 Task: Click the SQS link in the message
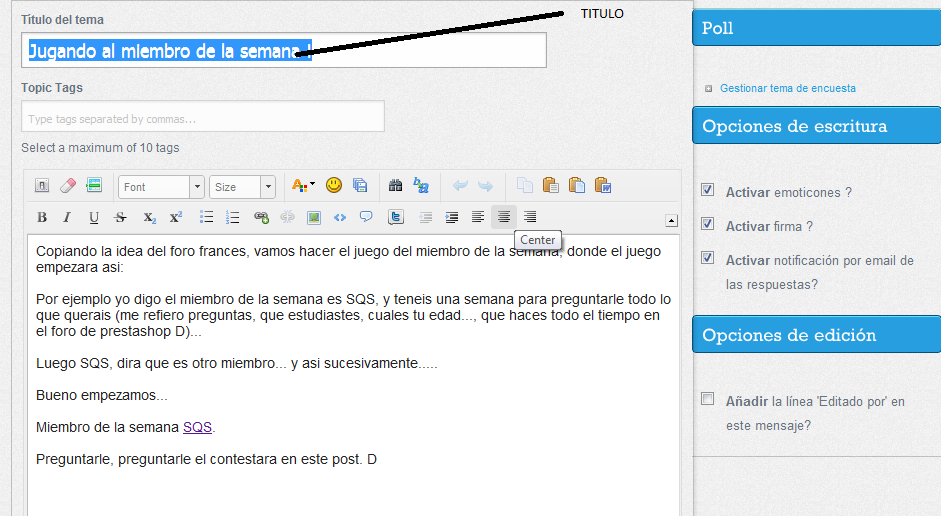pyautogui.click(x=197, y=427)
